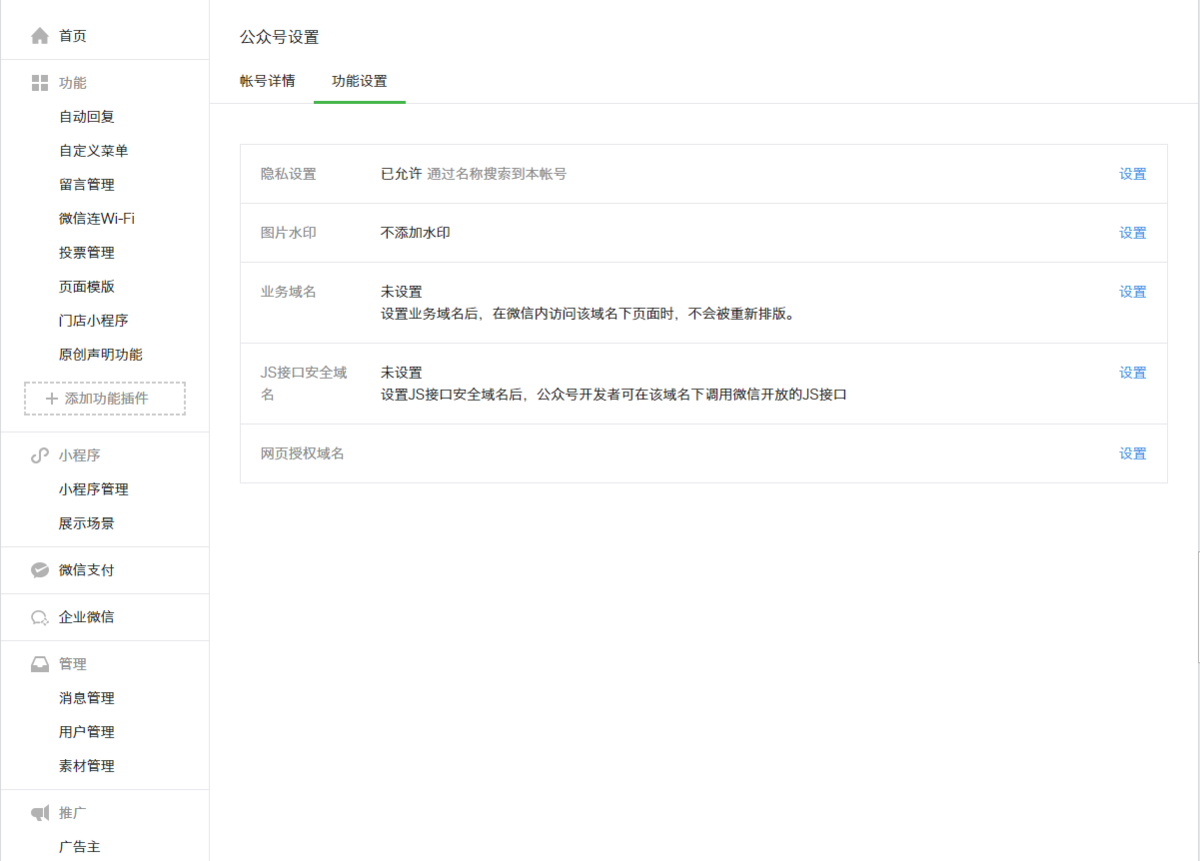Viewport: 1200px width, 861px height.
Task: Open 首页 in the sidebar
Action: (72, 36)
